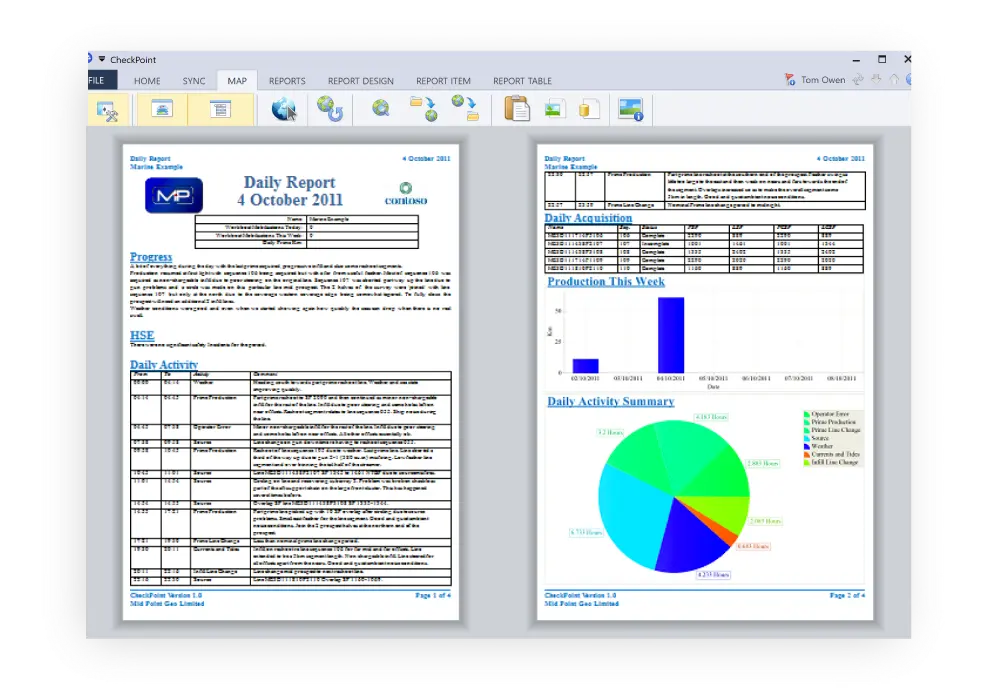Viewport: 1000px width, 692px height.
Task: Toggle the map view window icon
Action: [162, 109]
